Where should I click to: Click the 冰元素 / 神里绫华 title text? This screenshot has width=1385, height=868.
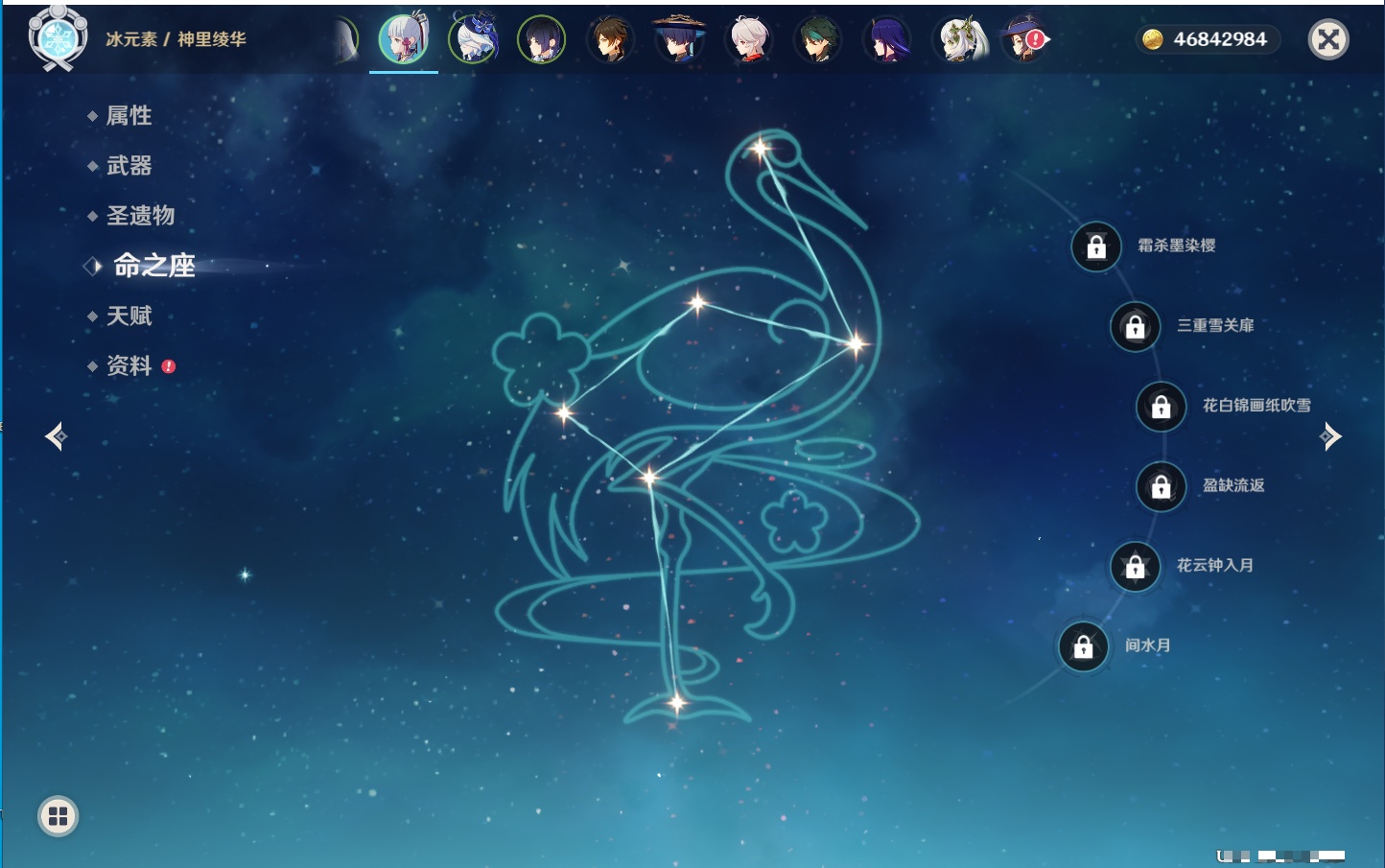[176, 39]
